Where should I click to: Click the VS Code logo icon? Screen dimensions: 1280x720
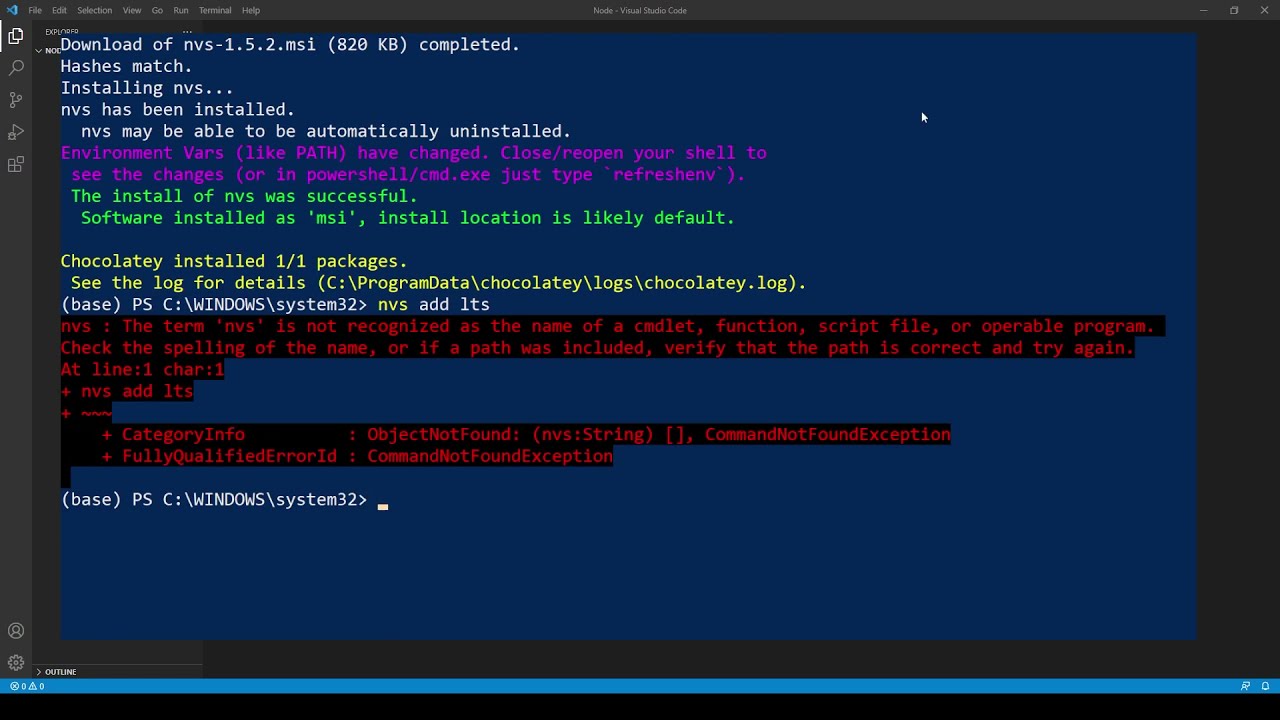click(x=11, y=10)
